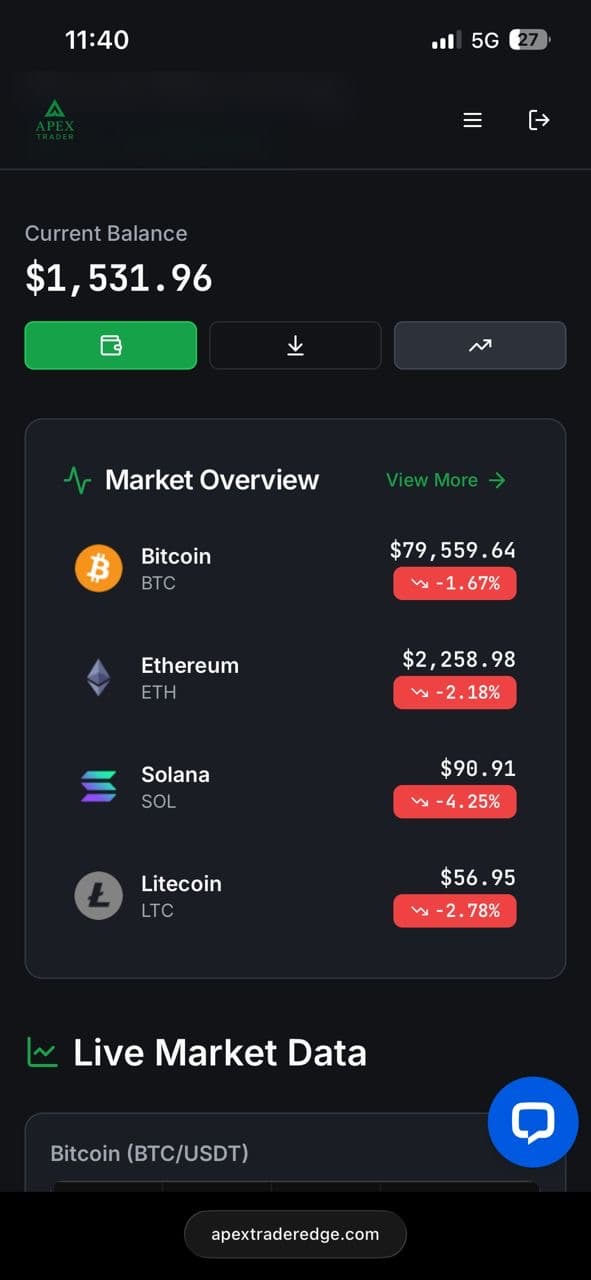Open the trending chart button
This screenshot has width=591, height=1280.
pyautogui.click(x=480, y=345)
